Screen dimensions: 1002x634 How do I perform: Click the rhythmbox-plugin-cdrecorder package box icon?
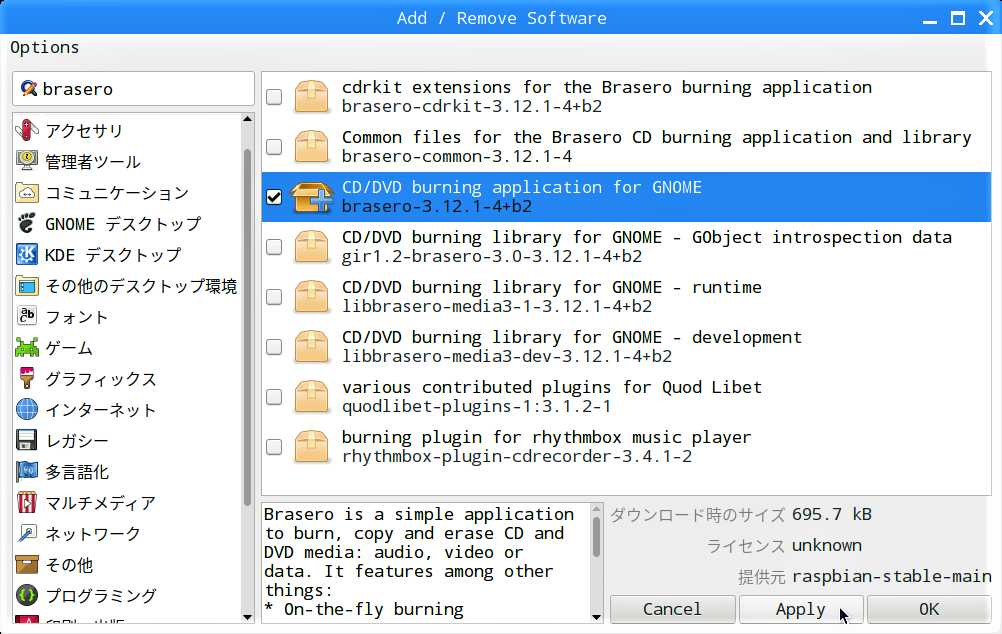(311, 447)
